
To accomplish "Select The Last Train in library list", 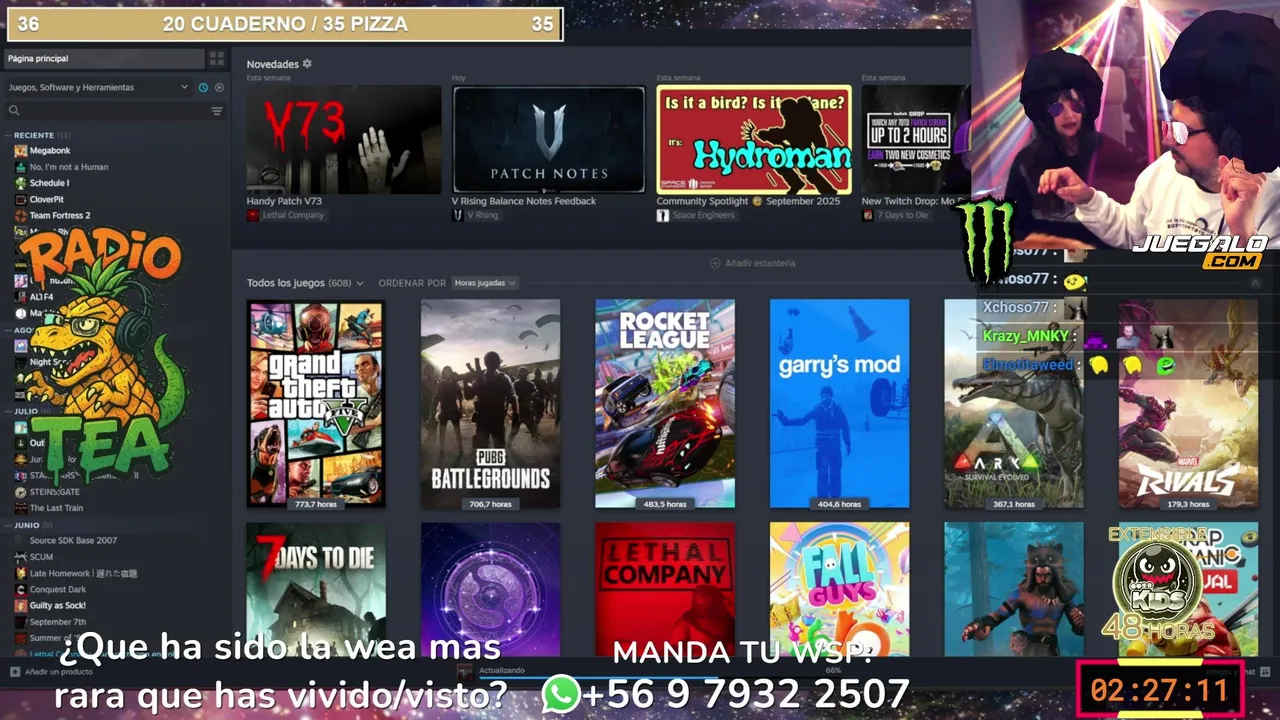I will click(56, 508).
